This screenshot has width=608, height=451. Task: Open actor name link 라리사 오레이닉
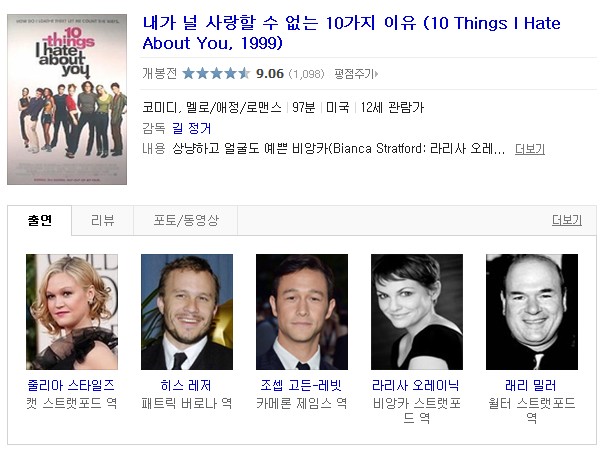coord(416,385)
